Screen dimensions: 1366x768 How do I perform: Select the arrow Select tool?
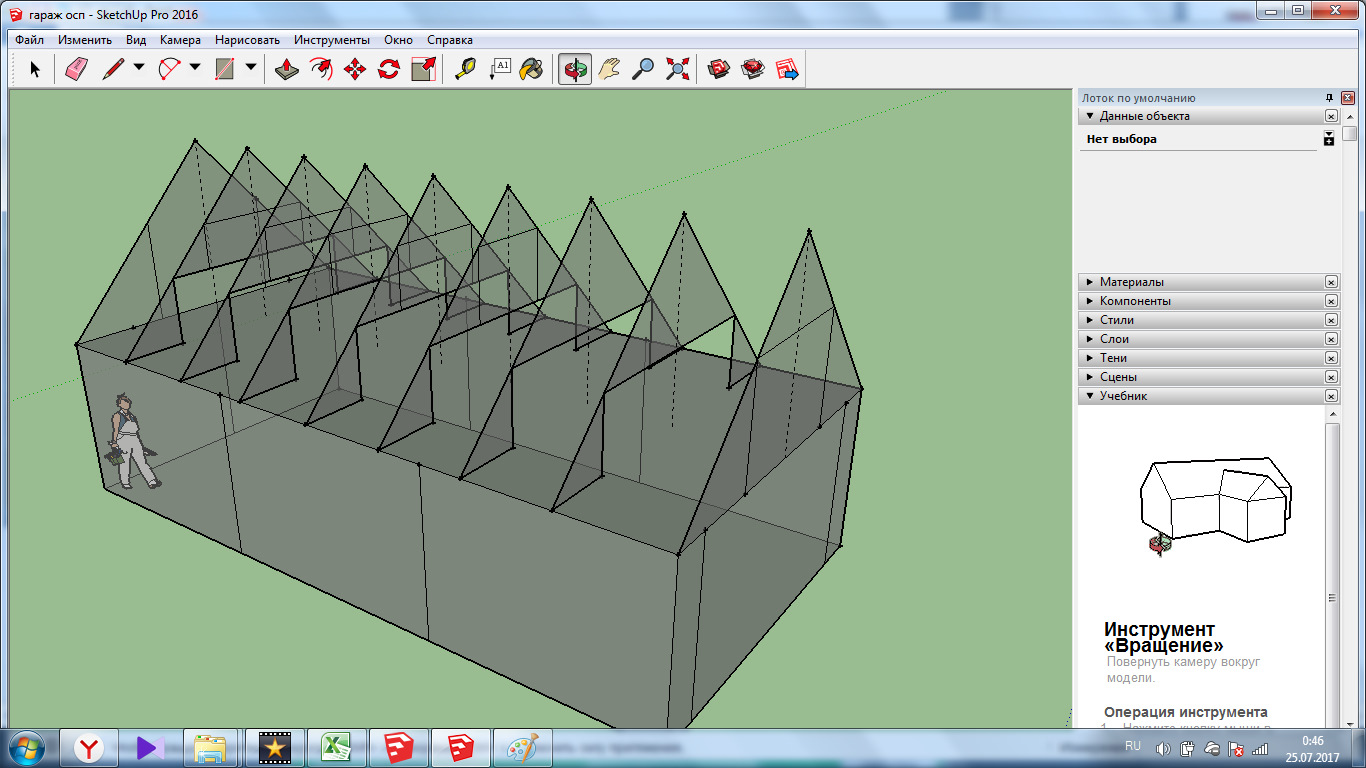point(35,69)
